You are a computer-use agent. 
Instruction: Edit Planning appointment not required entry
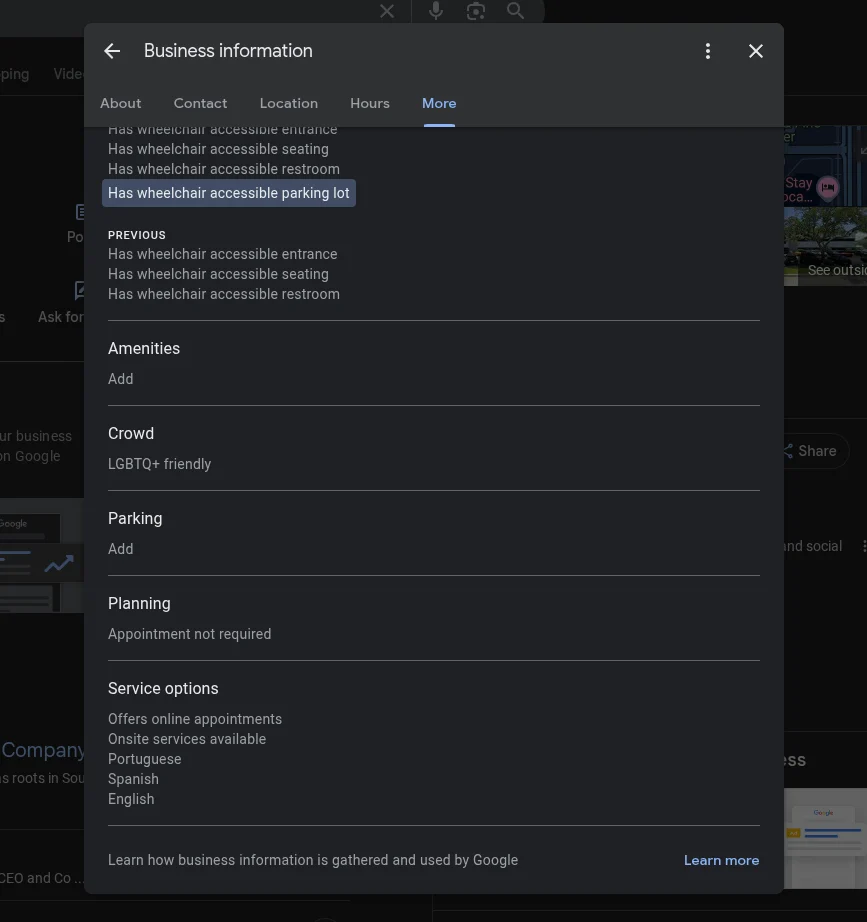pyautogui.click(x=190, y=634)
